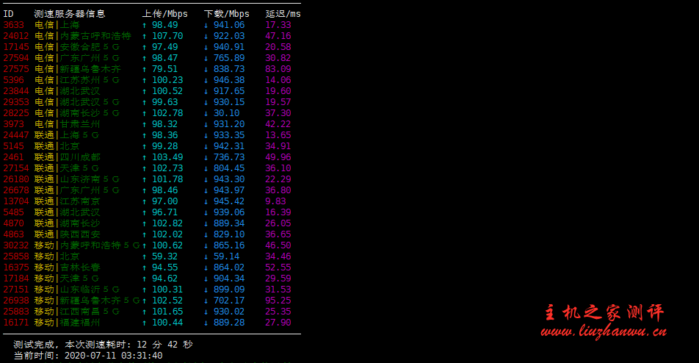This screenshot has width=699, height=363.
Task: Select latency value 83.09
Action: [x=278, y=69]
